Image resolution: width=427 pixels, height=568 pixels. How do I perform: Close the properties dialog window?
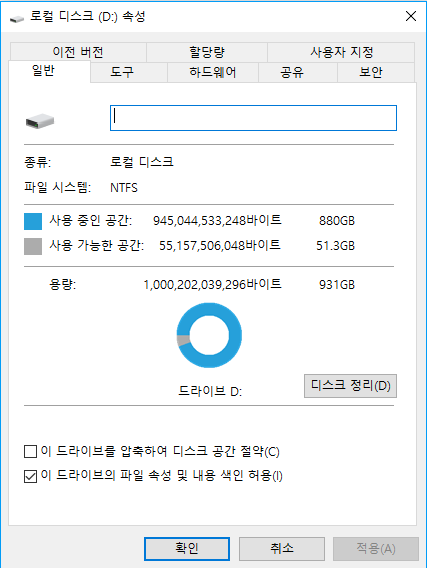(411, 16)
